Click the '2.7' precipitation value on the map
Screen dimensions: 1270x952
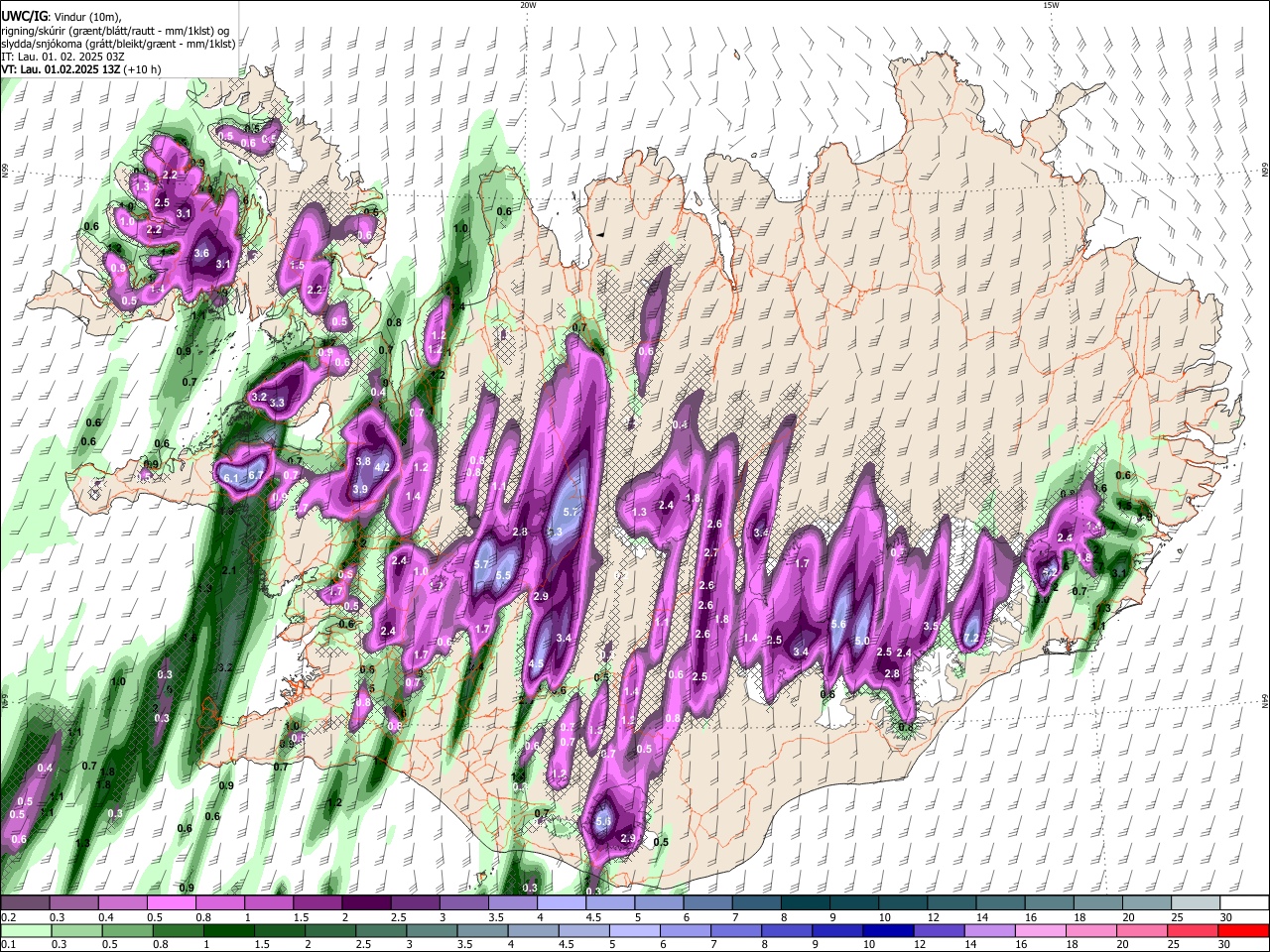tap(711, 552)
